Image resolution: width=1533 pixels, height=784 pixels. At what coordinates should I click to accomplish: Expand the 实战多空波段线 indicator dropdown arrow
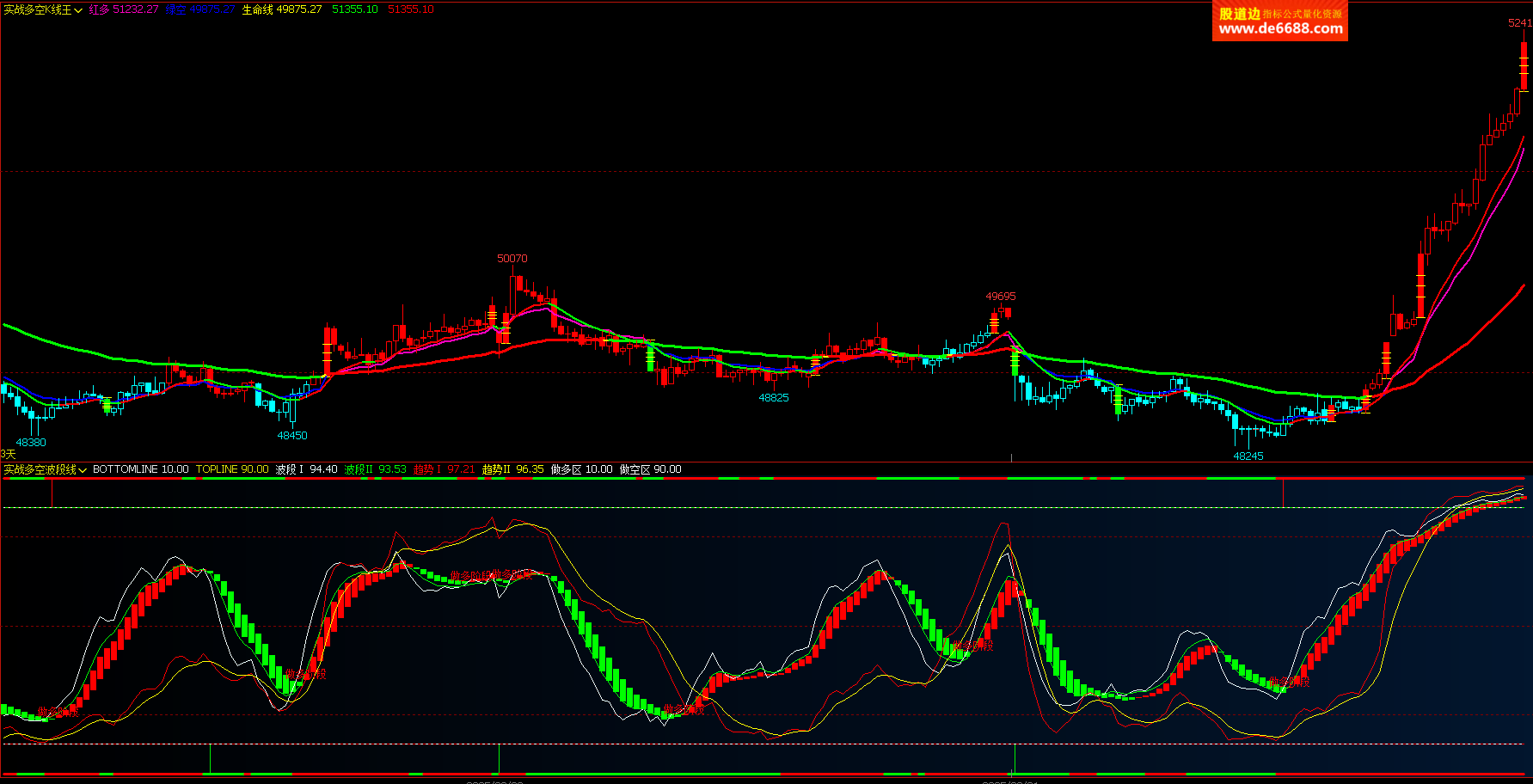[x=83, y=470]
